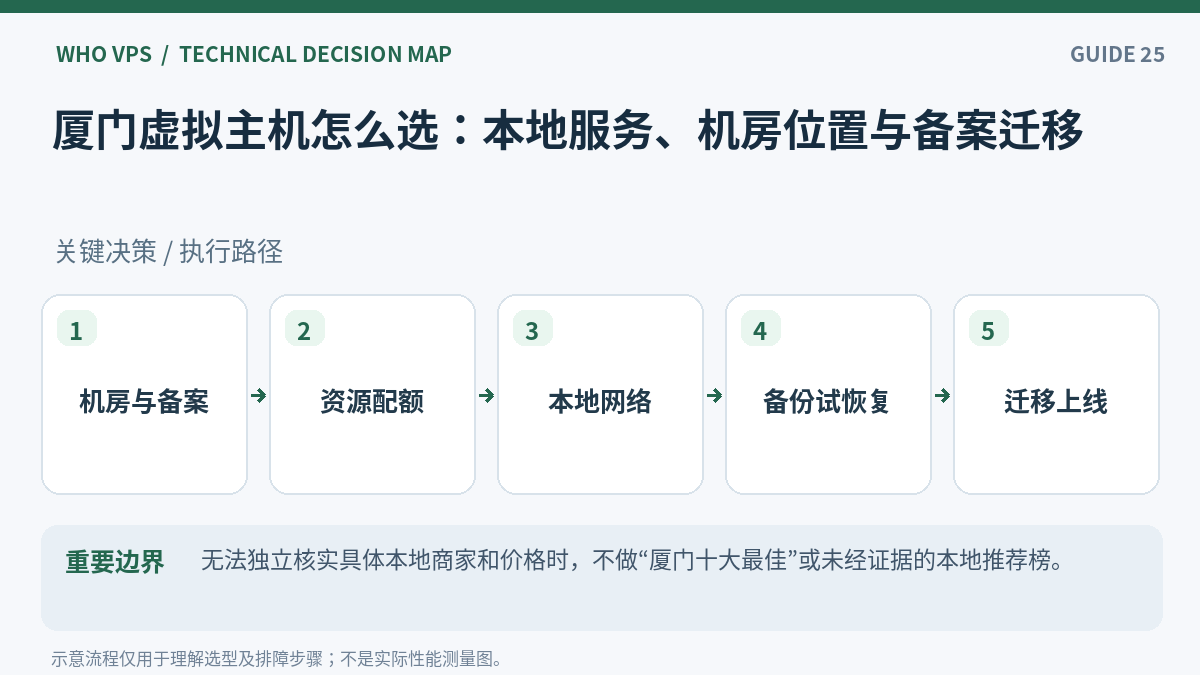1200x675 pixels.
Task: Click the step 1 number badge
Action: 76,330
